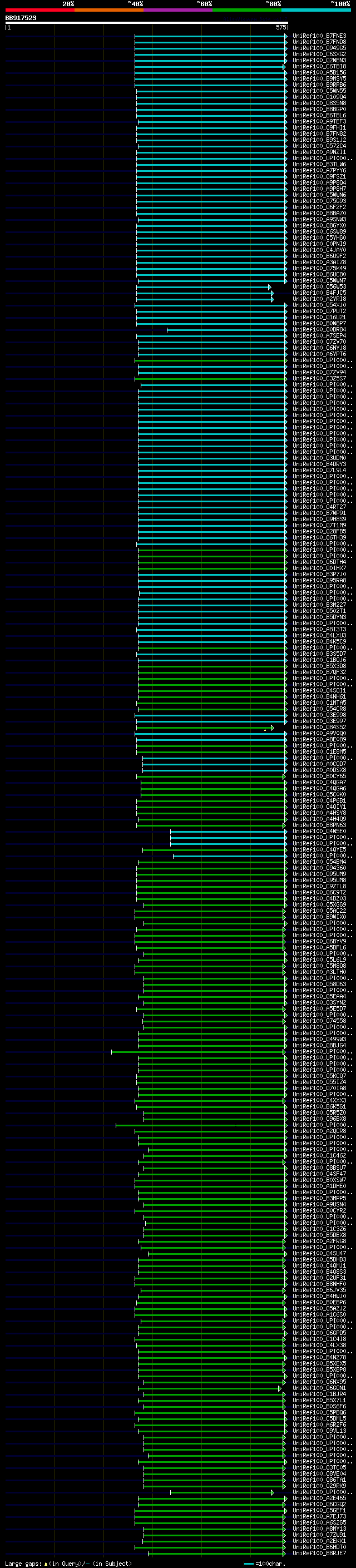This screenshot has width=356, height=1568.
Task: Click the orange ~40% identity legend segment
Action: 109,10
